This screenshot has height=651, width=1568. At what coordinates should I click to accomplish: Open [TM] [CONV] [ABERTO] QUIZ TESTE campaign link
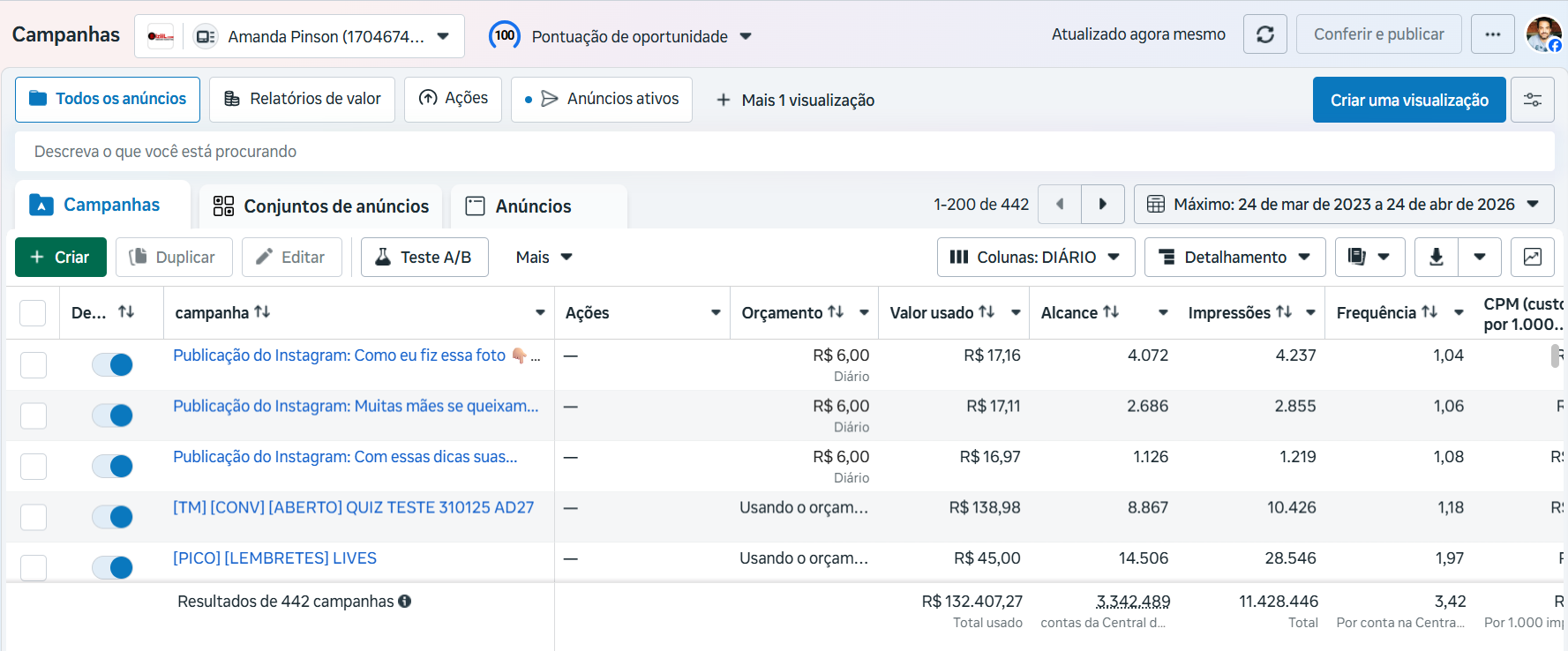coord(353,508)
